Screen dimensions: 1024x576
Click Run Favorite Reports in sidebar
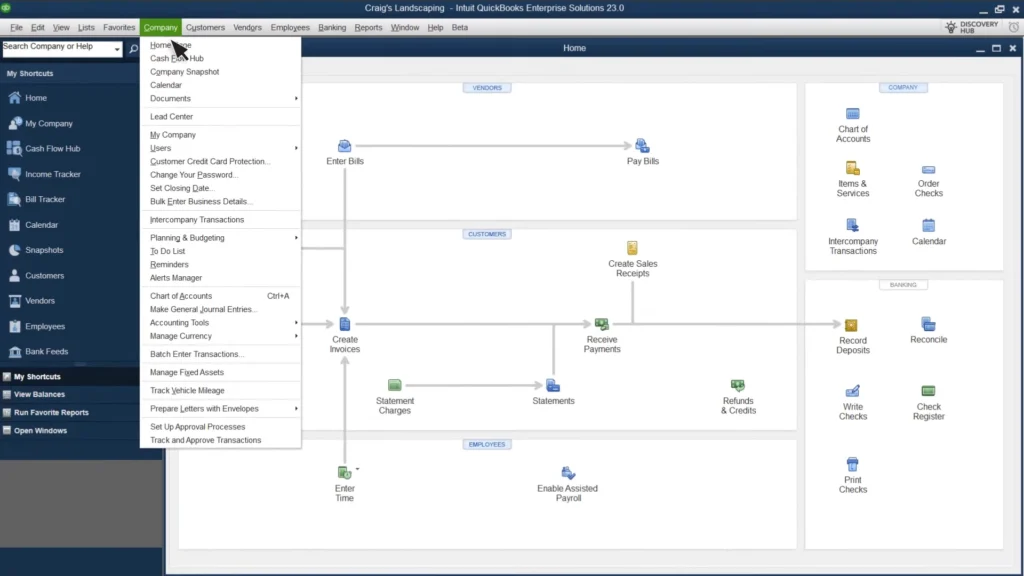pyautogui.click(x=51, y=412)
